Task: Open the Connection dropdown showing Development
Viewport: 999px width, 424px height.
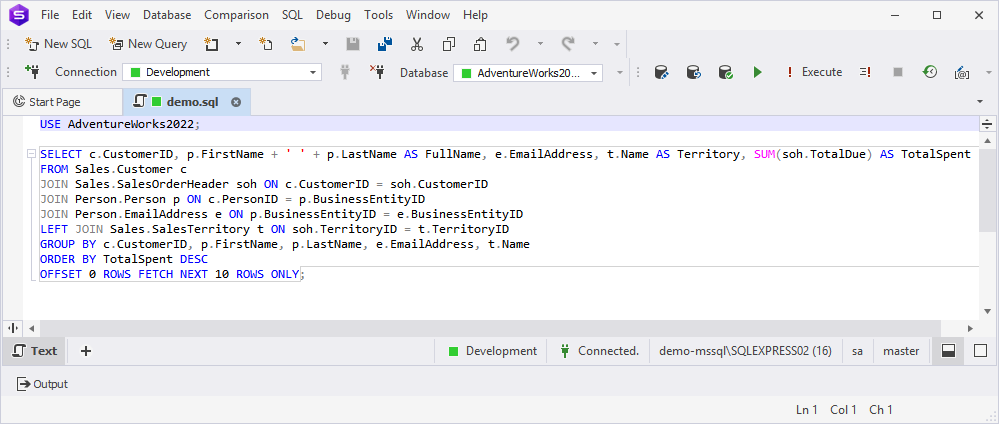Action: tap(313, 72)
